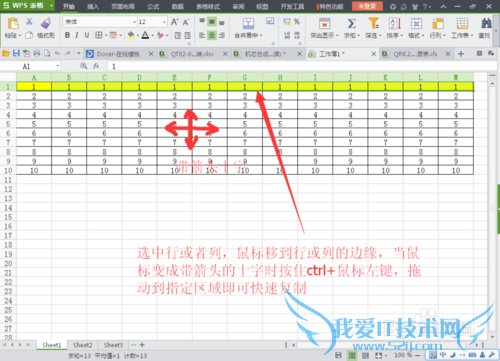
Task: Click the Wrap Text icon
Action: pos(270,21)
